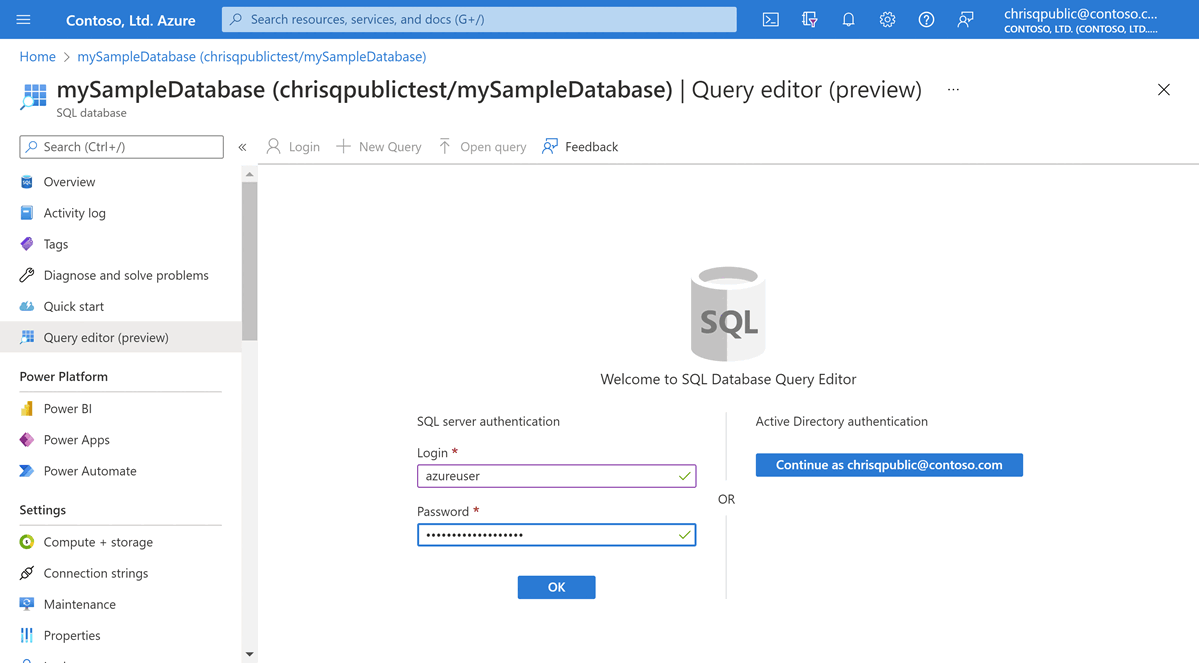
Task: Click the Login input field
Action: click(547, 476)
